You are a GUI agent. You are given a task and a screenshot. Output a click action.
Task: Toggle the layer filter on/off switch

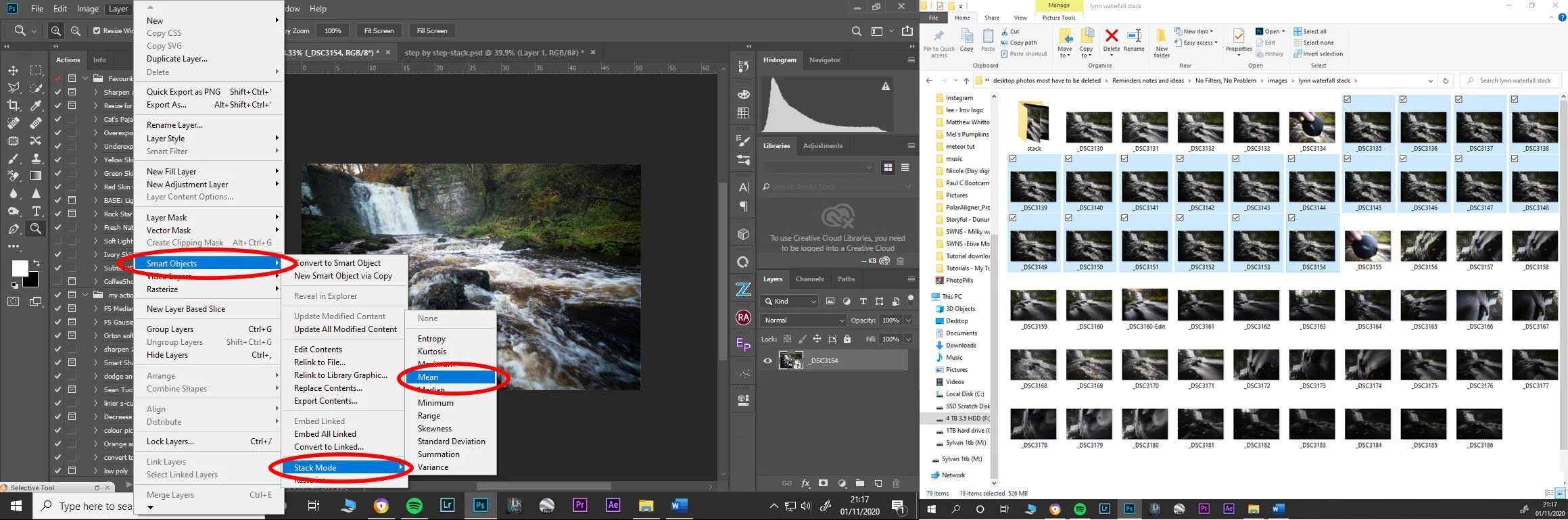910,300
